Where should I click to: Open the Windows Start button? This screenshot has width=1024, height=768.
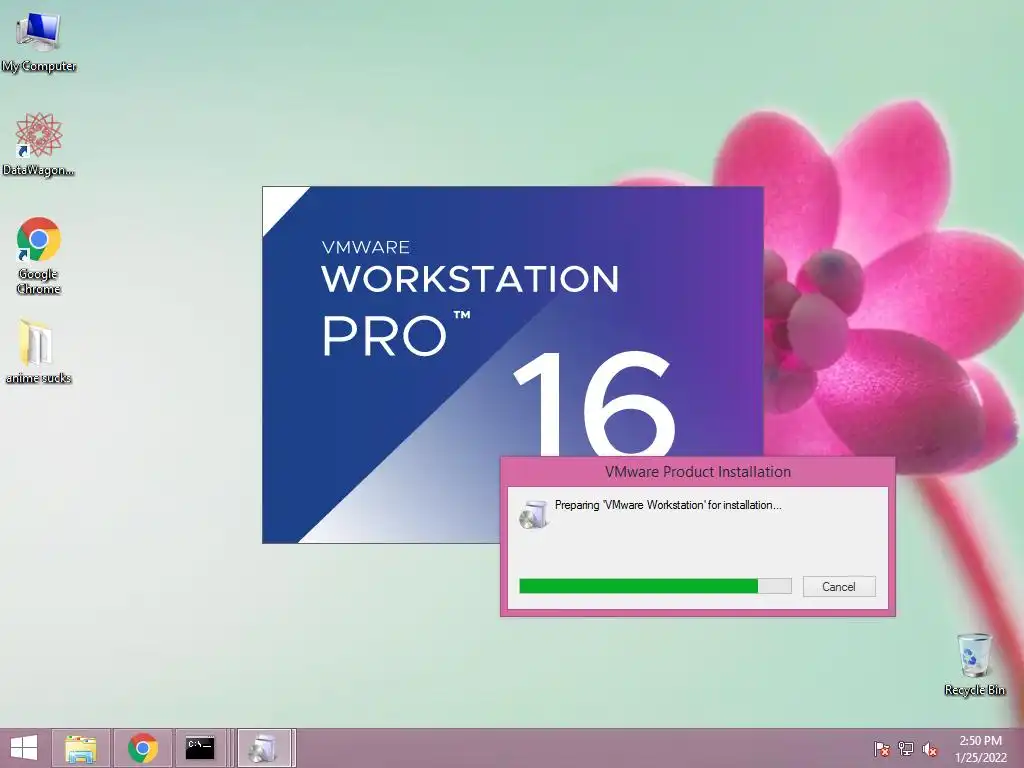click(x=24, y=748)
